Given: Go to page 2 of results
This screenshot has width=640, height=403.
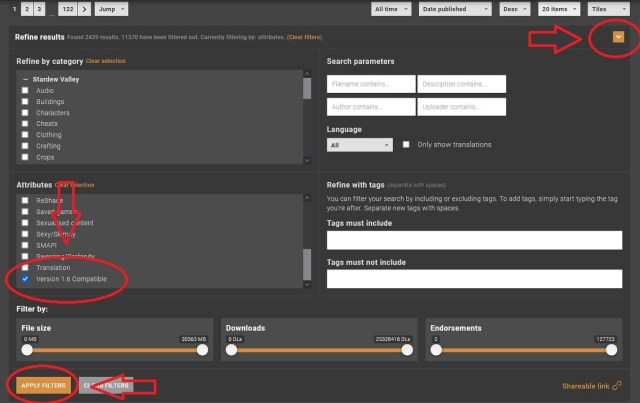Looking at the screenshot, I should click(25, 9).
